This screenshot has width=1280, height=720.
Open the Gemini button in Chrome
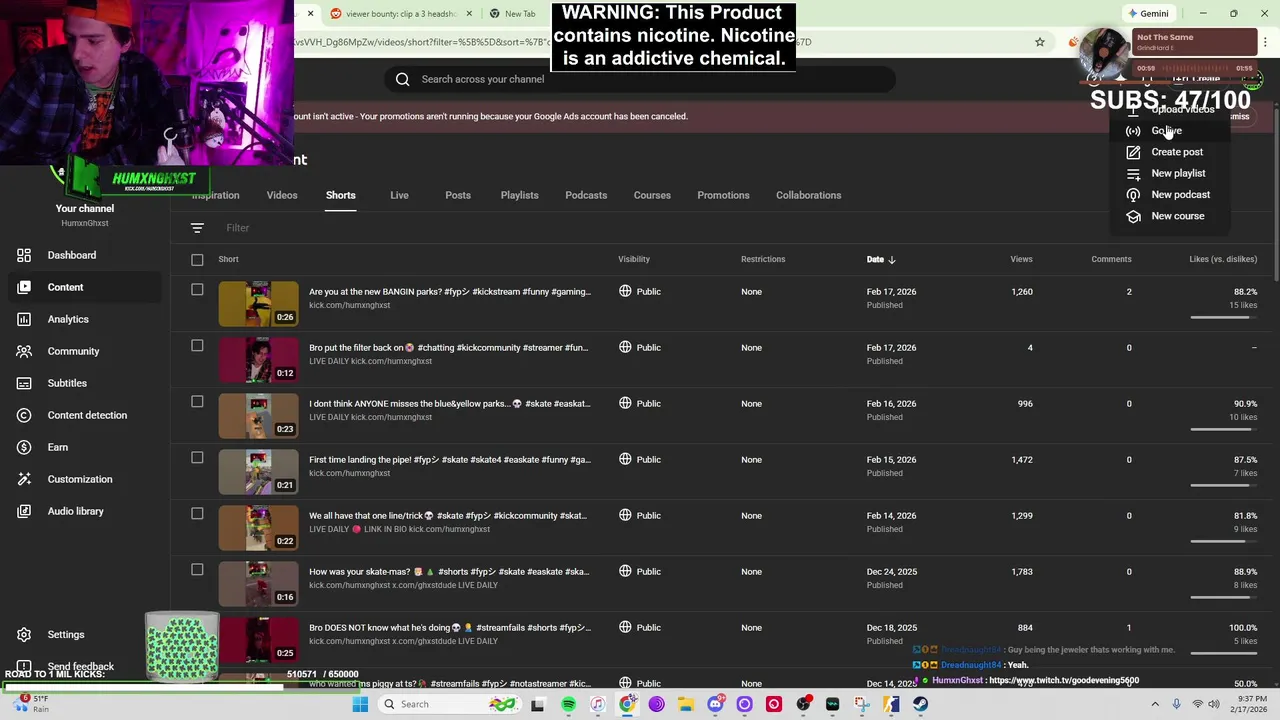click(1147, 14)
